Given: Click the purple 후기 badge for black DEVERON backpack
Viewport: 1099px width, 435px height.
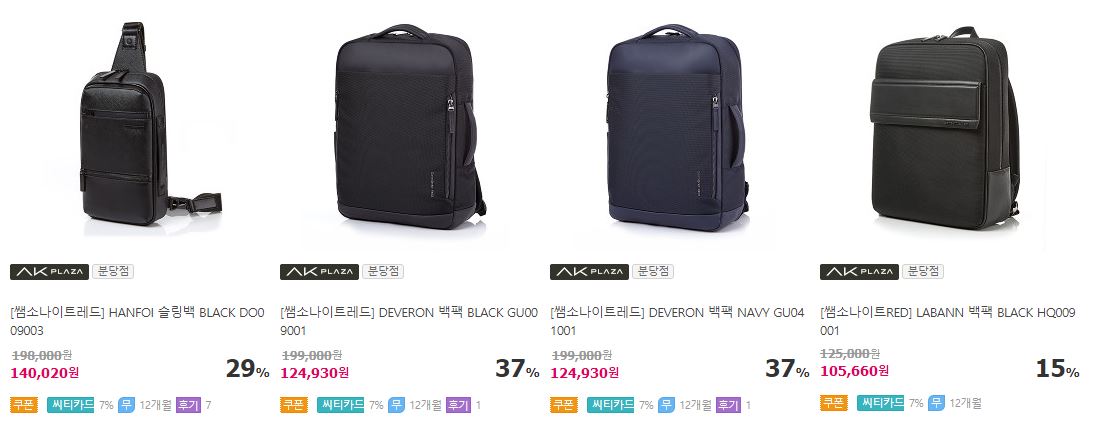Looking at the screenshot, I should [x=458, y=405].
